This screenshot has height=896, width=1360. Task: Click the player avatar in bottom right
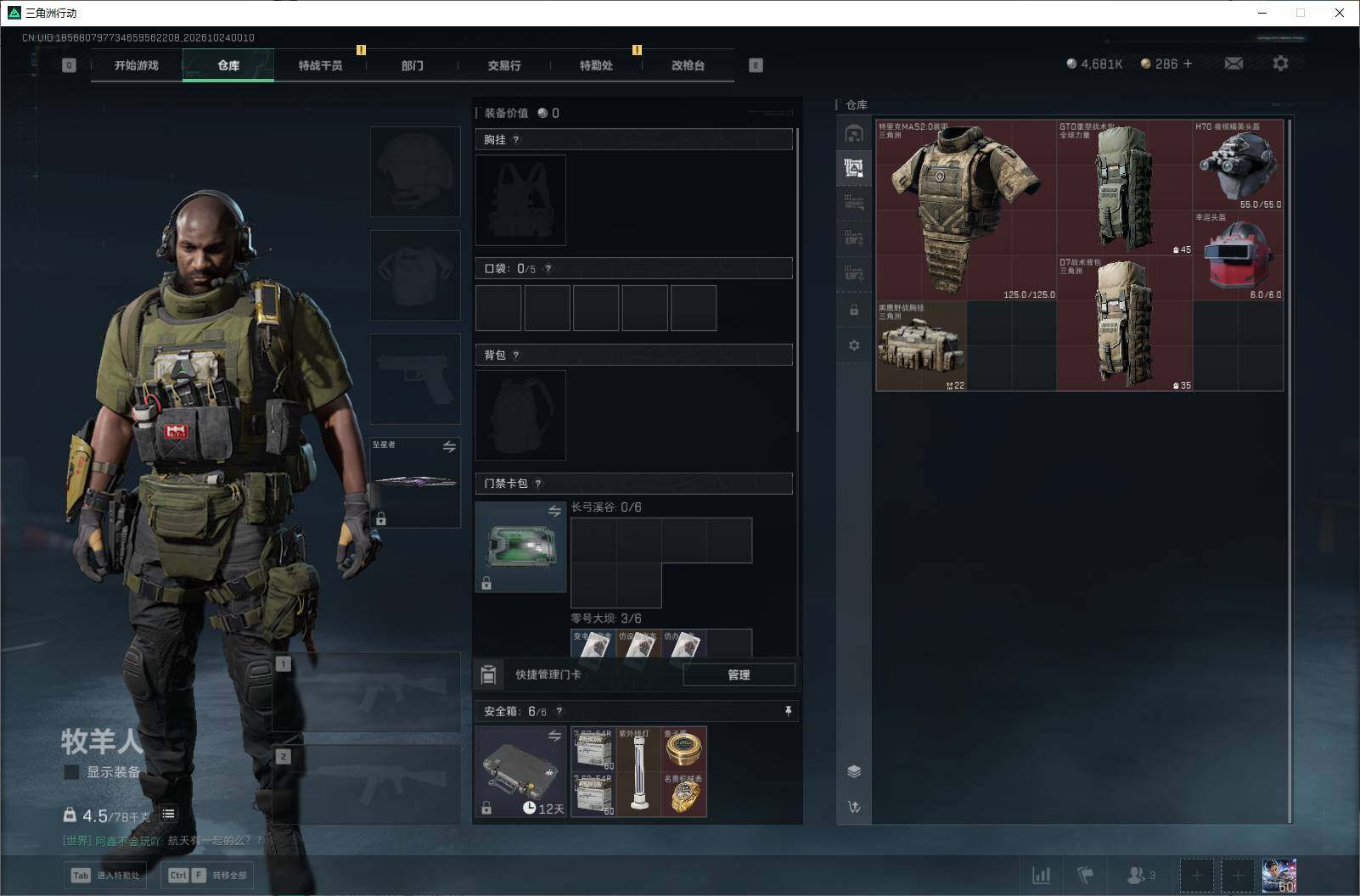(x=1279, y=876)
